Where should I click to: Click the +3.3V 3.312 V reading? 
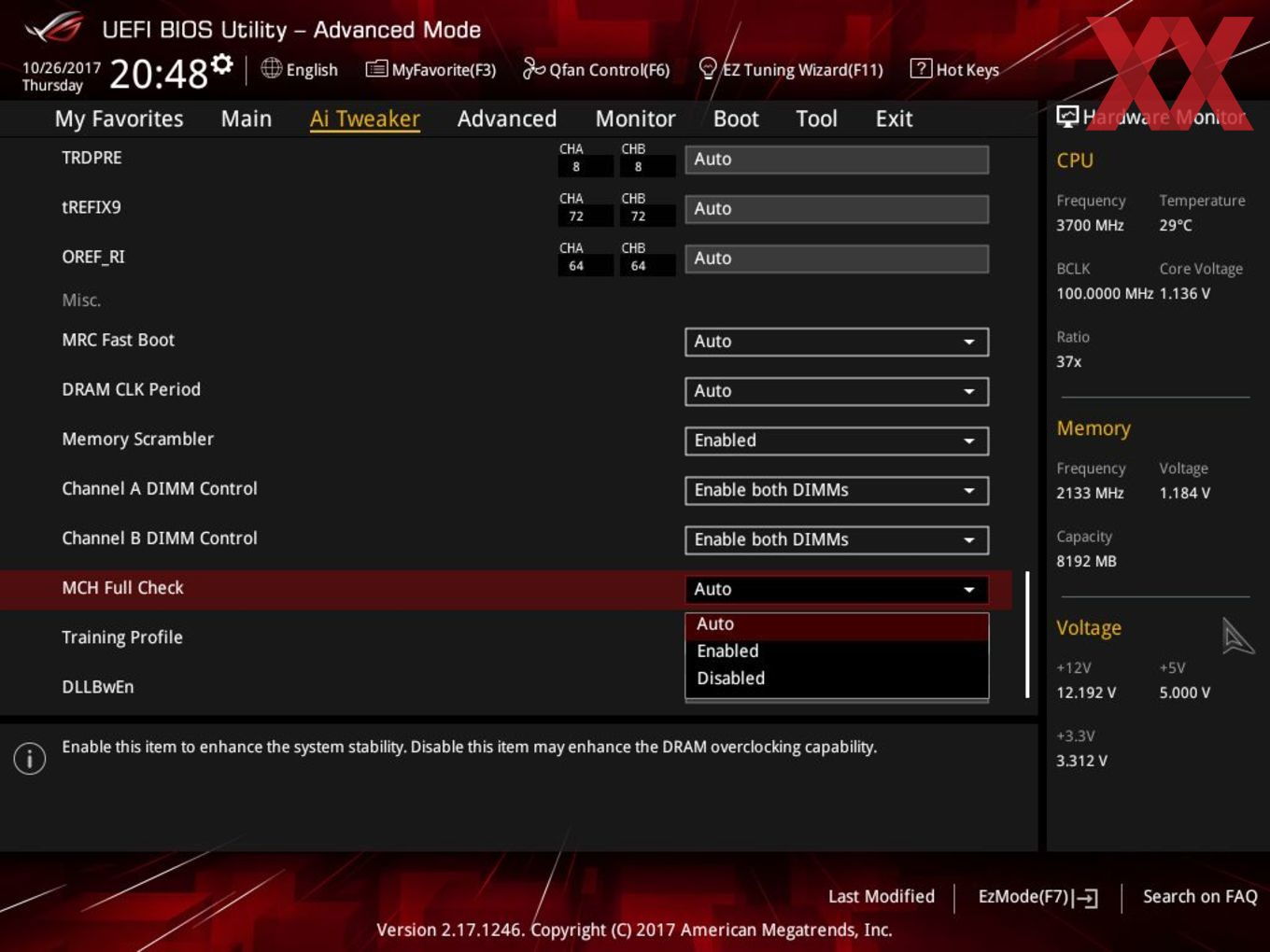(x=1081, y=761)
